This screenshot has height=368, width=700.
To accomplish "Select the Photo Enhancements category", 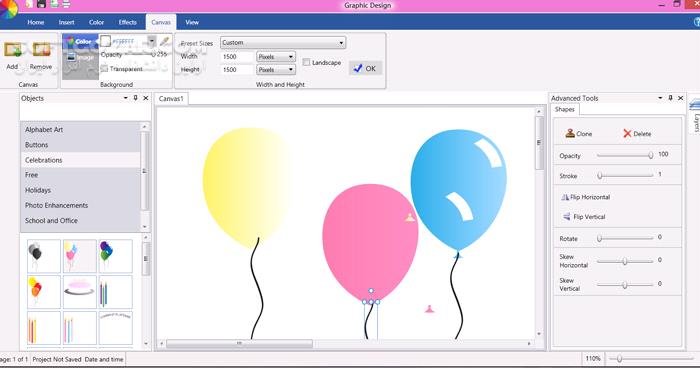I will pos(80,205).
